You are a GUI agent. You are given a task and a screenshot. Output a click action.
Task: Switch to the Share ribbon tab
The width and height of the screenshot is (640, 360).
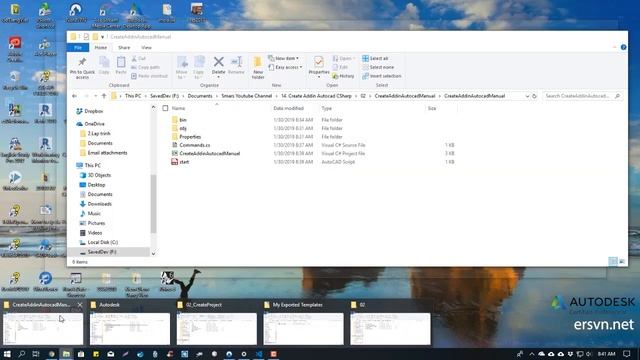click(124, 48)
